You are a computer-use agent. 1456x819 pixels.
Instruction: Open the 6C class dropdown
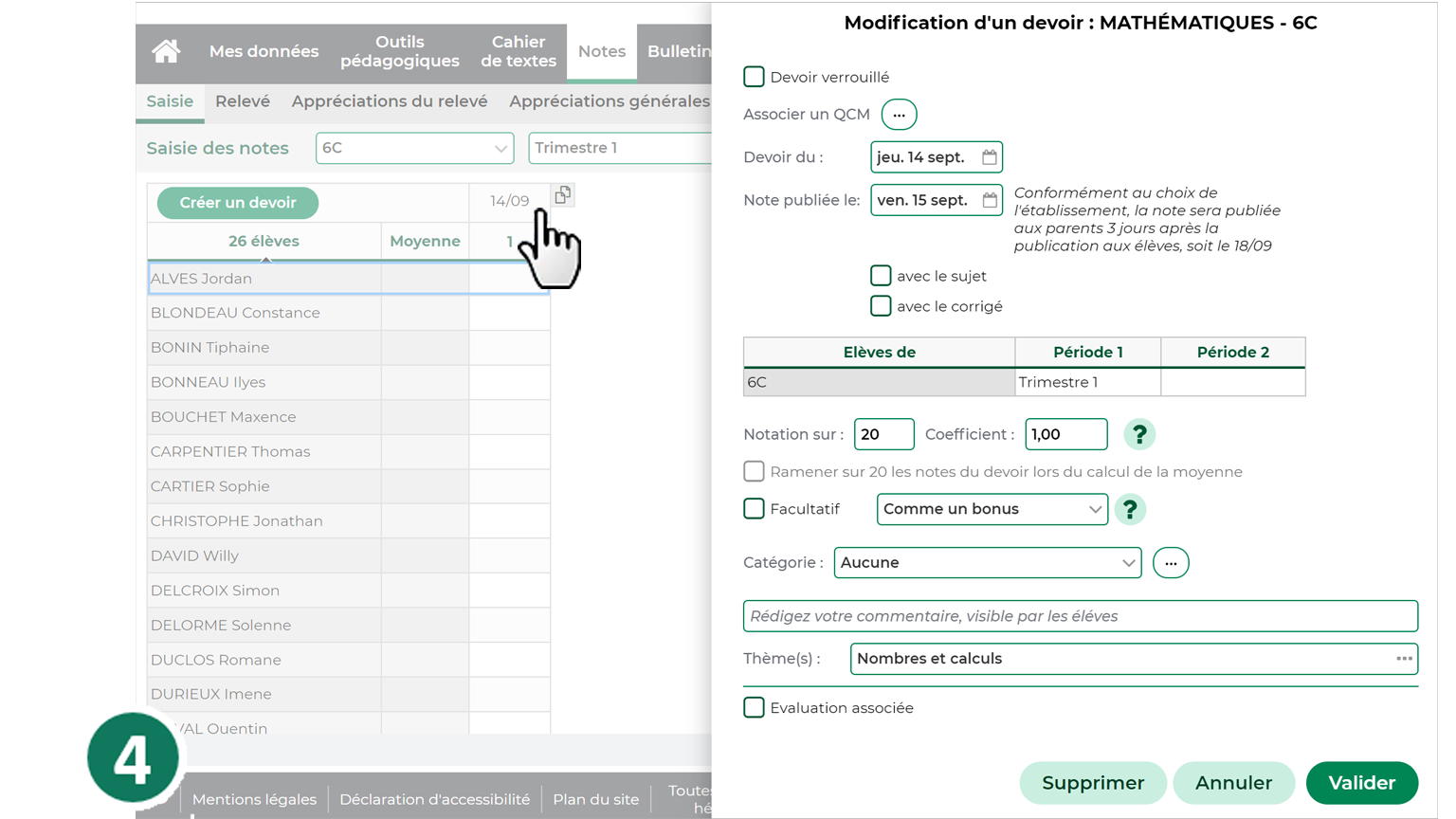pos(414,148)
